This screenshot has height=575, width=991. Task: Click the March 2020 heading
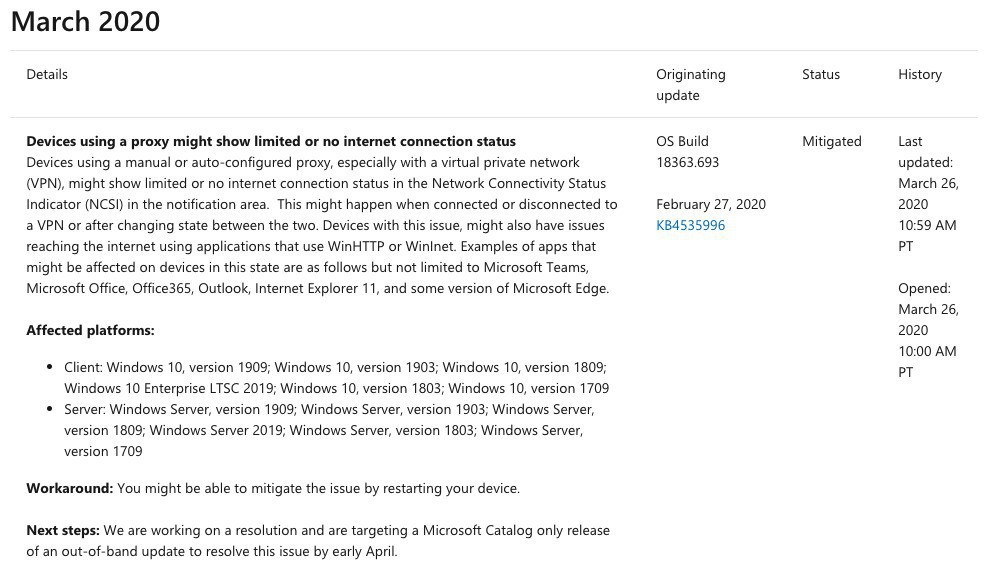click(x=85, y=21)
